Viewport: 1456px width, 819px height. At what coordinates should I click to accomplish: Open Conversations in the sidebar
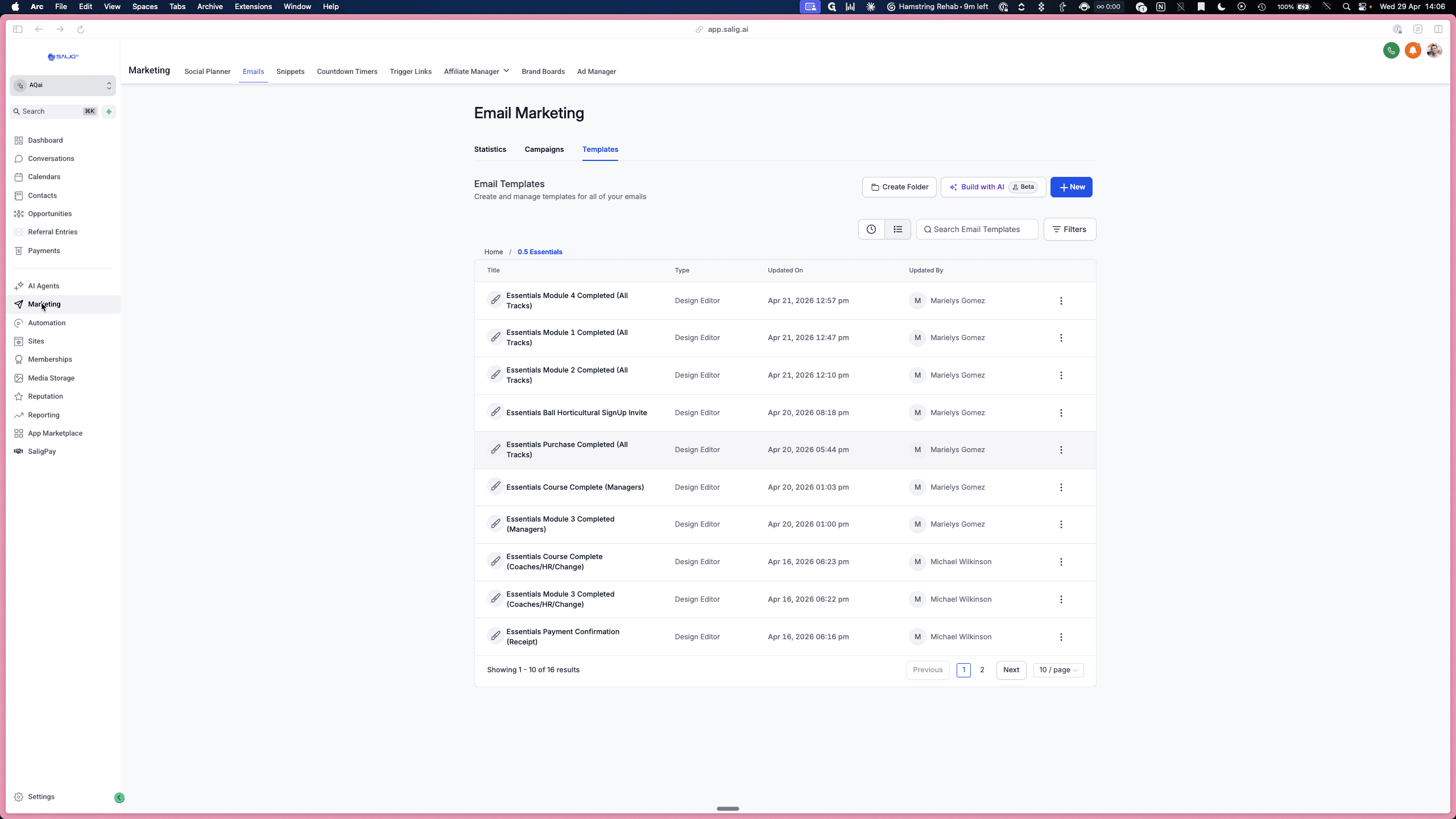[51, 158]
